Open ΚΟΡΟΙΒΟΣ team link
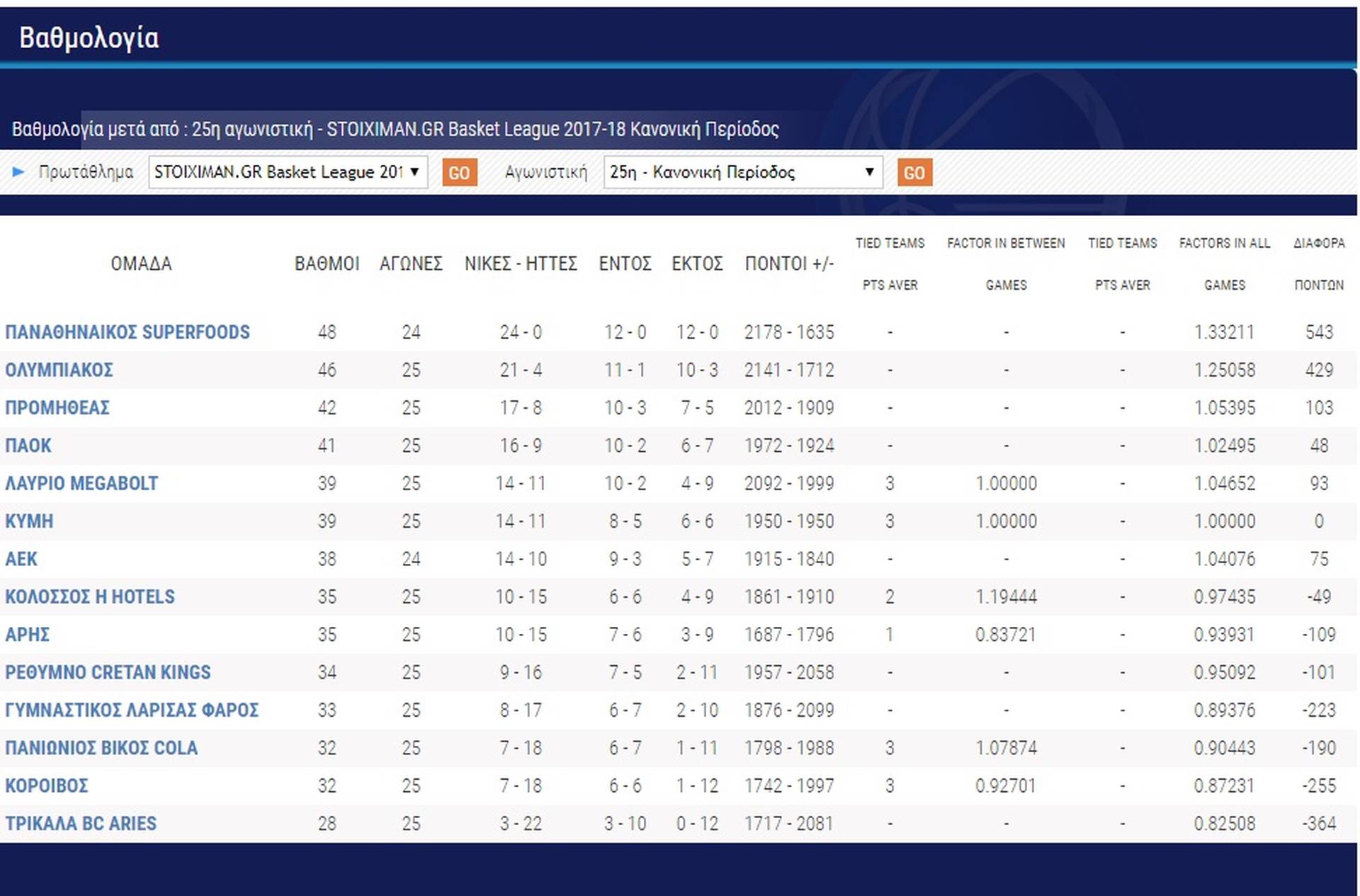Image resolution: width=1360 pixels, height=896 pixels. [47, 786]
